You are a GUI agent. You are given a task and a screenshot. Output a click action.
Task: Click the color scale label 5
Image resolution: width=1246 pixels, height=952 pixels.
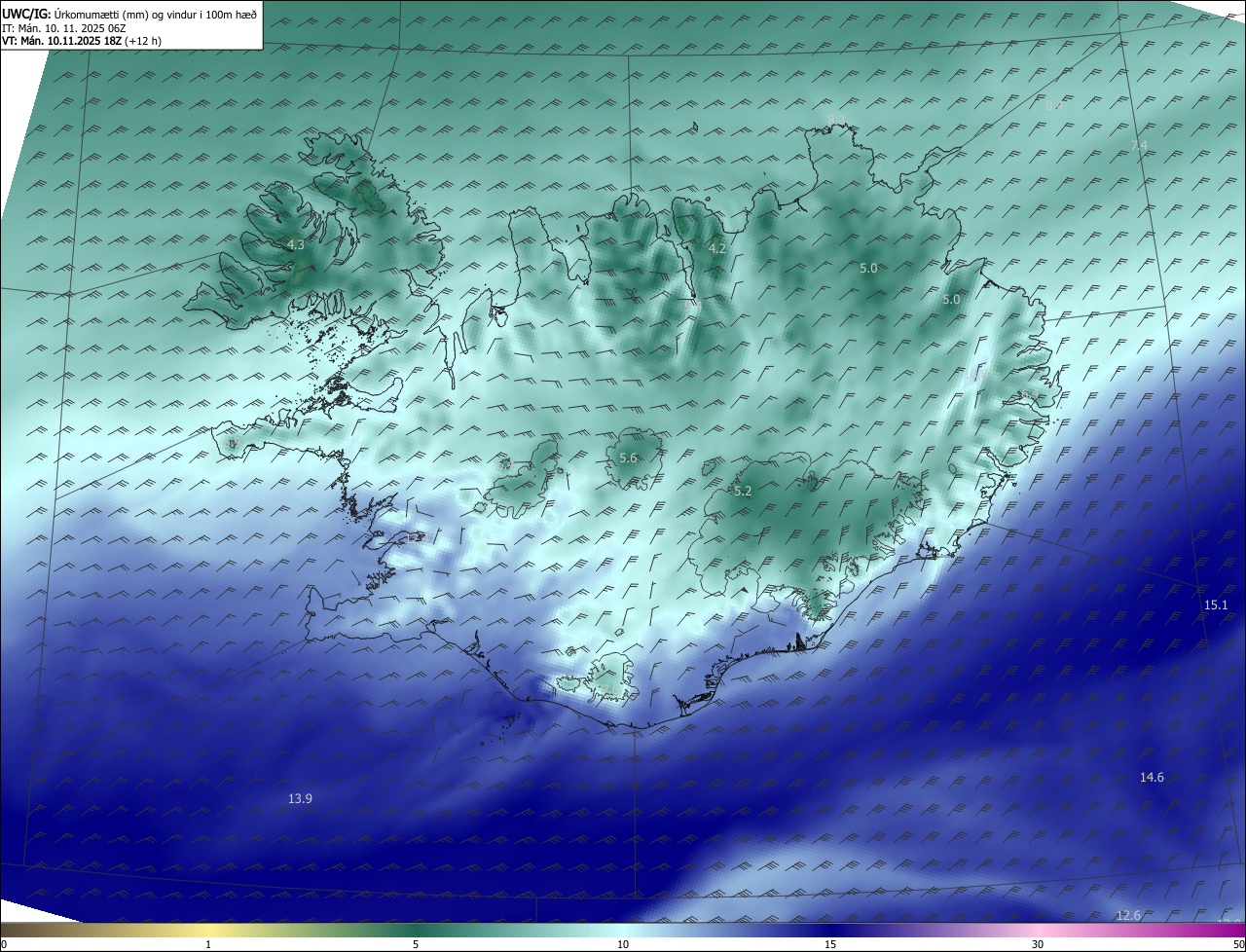tap(416, 944)
